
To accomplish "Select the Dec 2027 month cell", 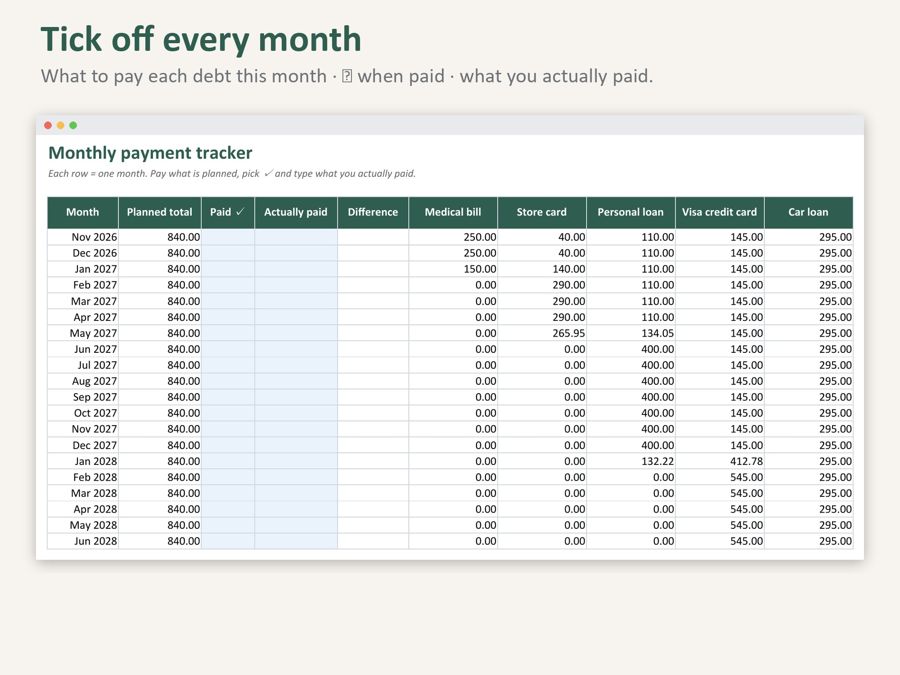I will [83, 445].
